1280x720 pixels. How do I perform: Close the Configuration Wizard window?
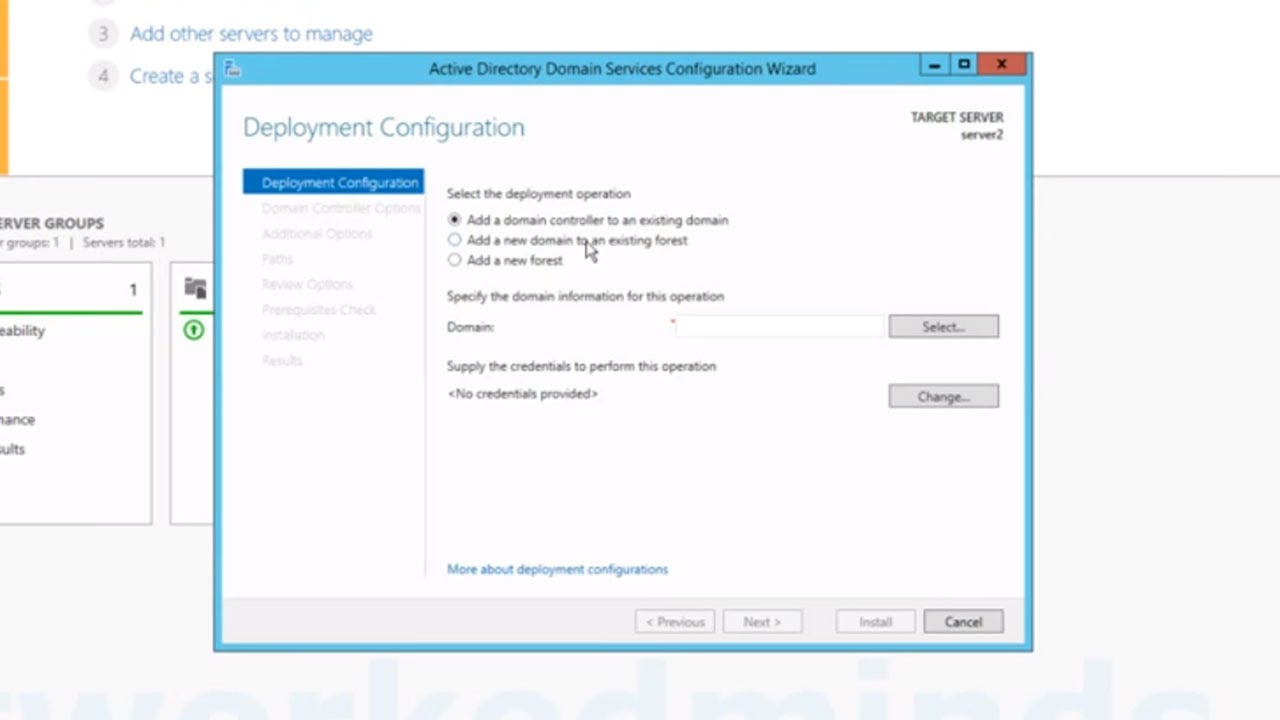(1001, 65)
